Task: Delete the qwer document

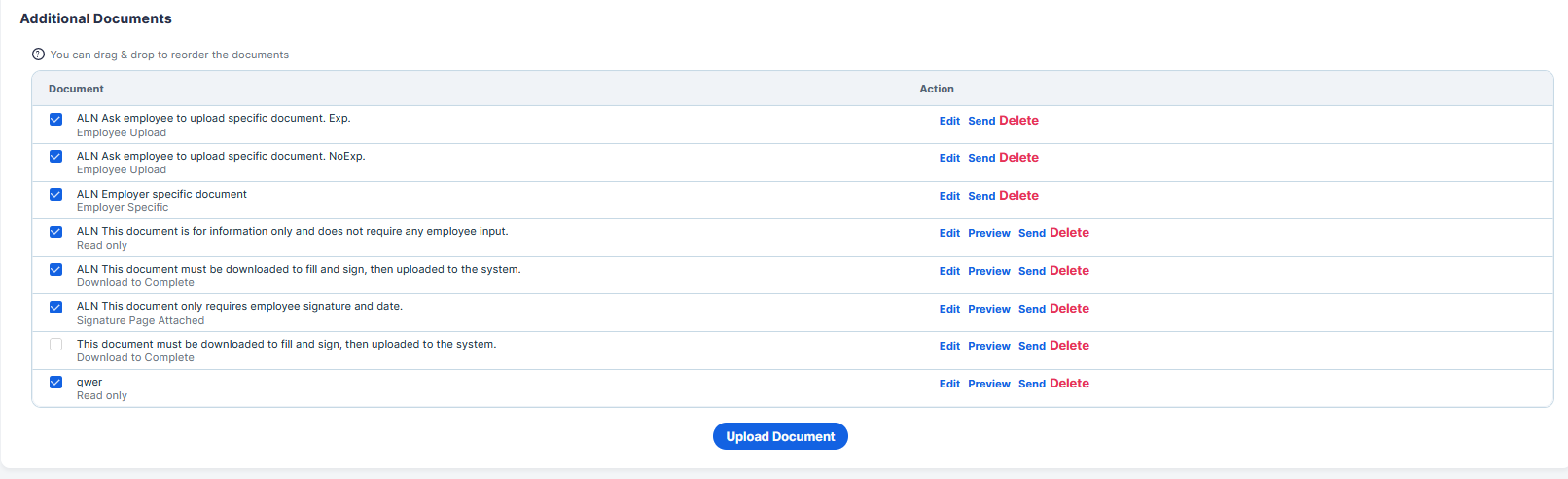Action: pos(1069,384)
